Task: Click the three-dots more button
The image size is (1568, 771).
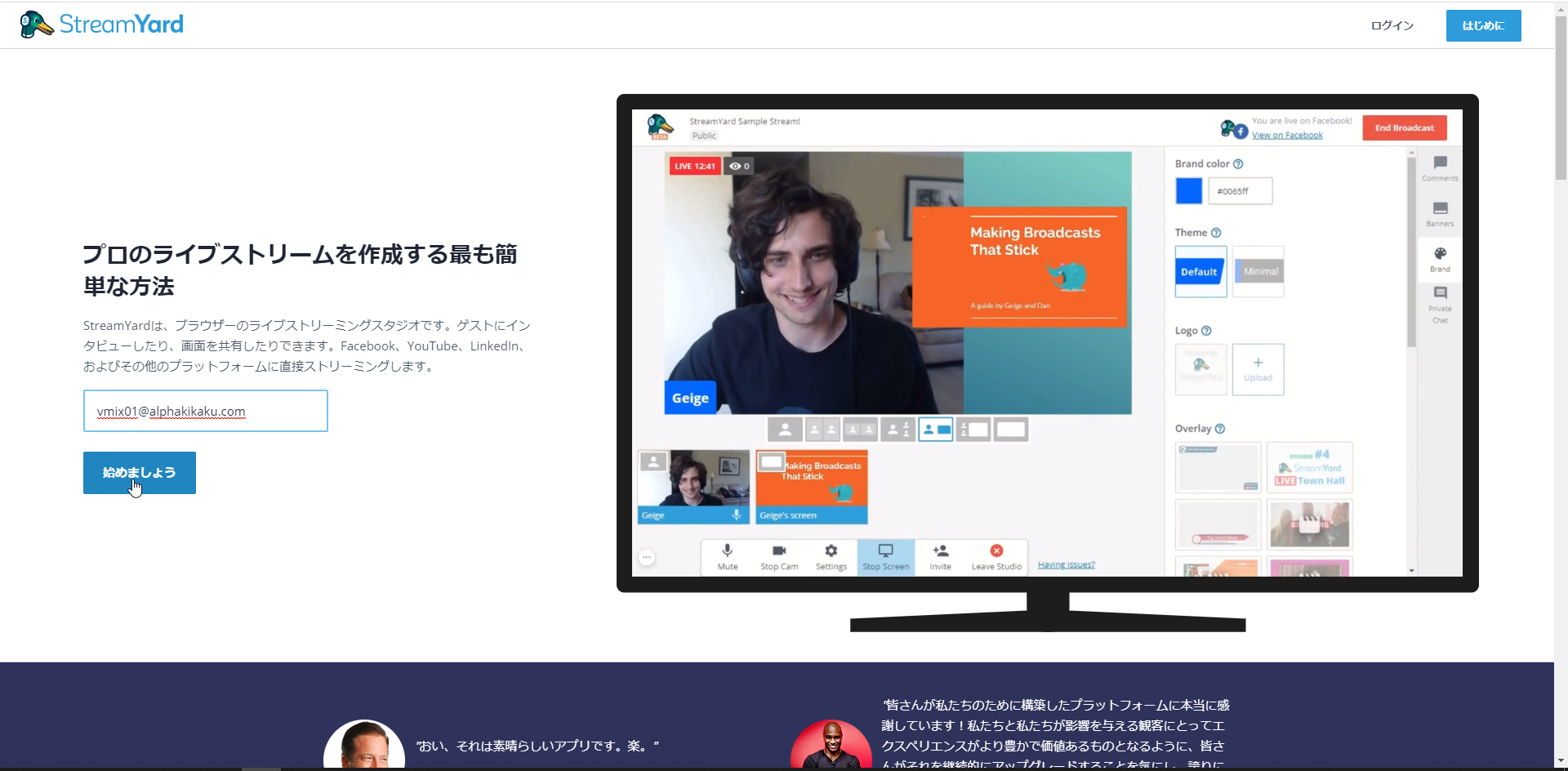Action: point(647,557)
